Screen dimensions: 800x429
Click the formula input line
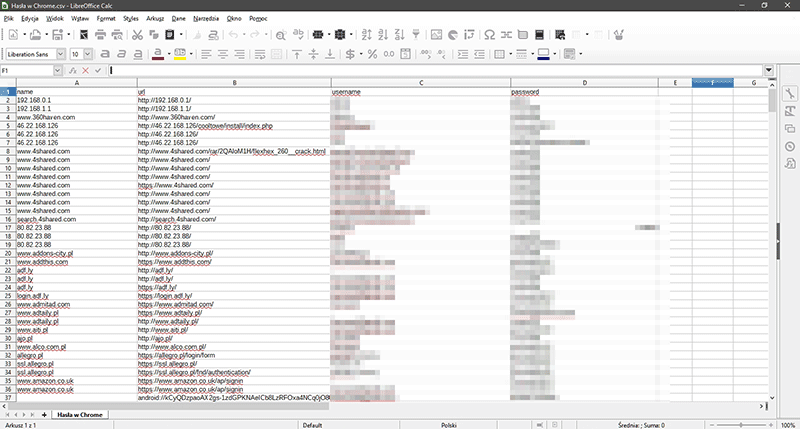point(436,70)
